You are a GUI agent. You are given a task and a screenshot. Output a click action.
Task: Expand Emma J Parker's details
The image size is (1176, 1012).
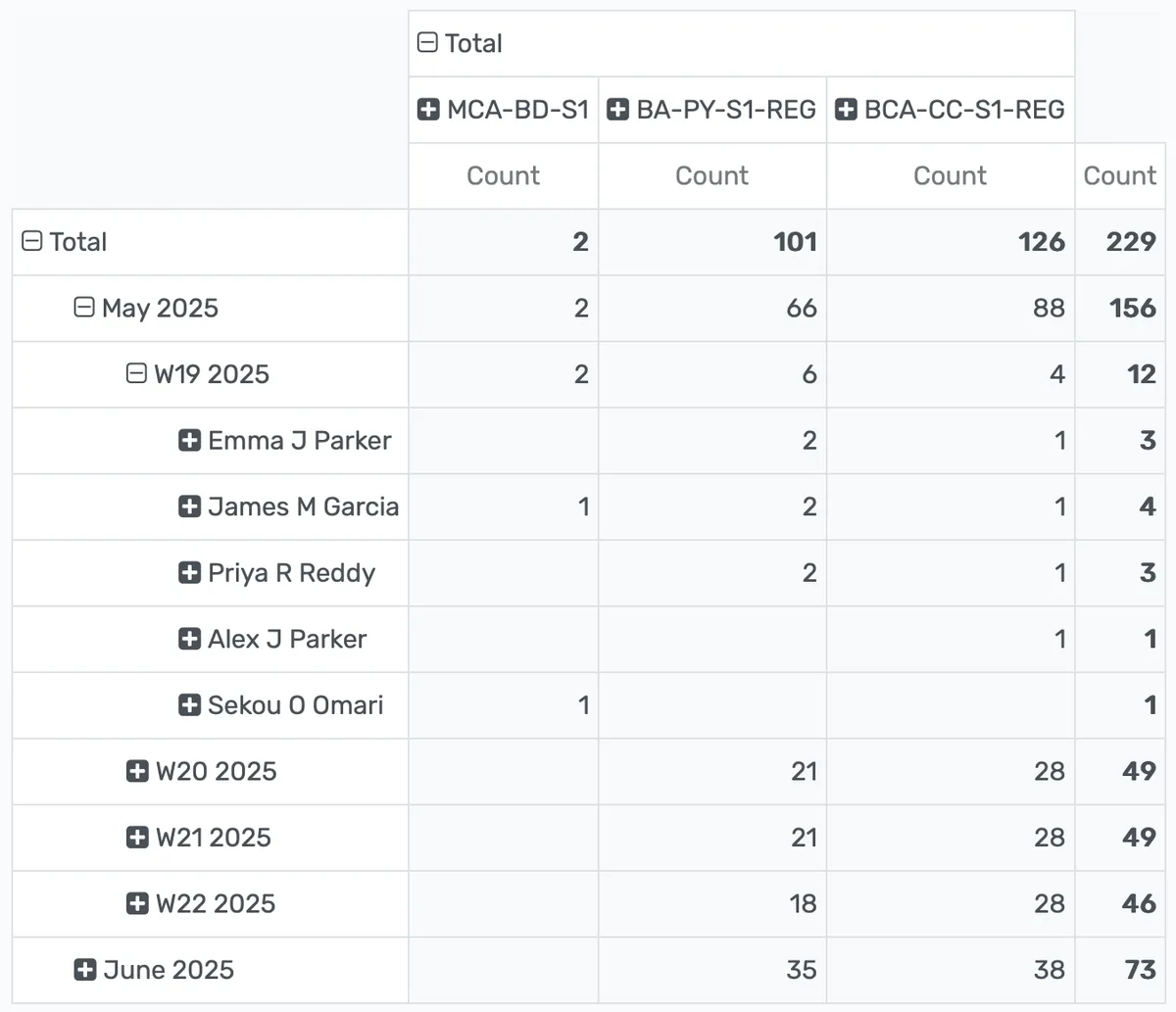point(191,441)
